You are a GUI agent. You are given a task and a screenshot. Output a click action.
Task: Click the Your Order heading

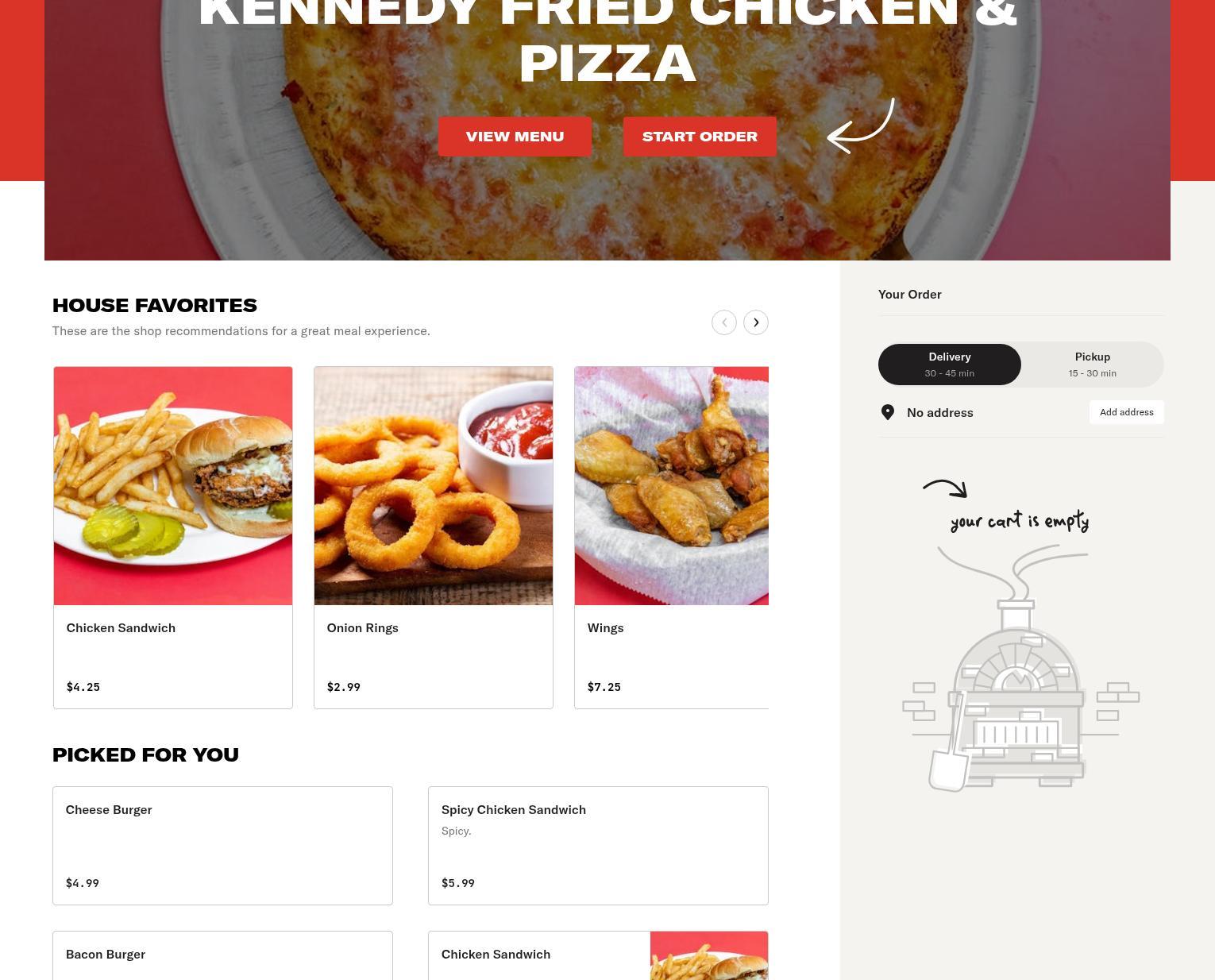[910, 294]
